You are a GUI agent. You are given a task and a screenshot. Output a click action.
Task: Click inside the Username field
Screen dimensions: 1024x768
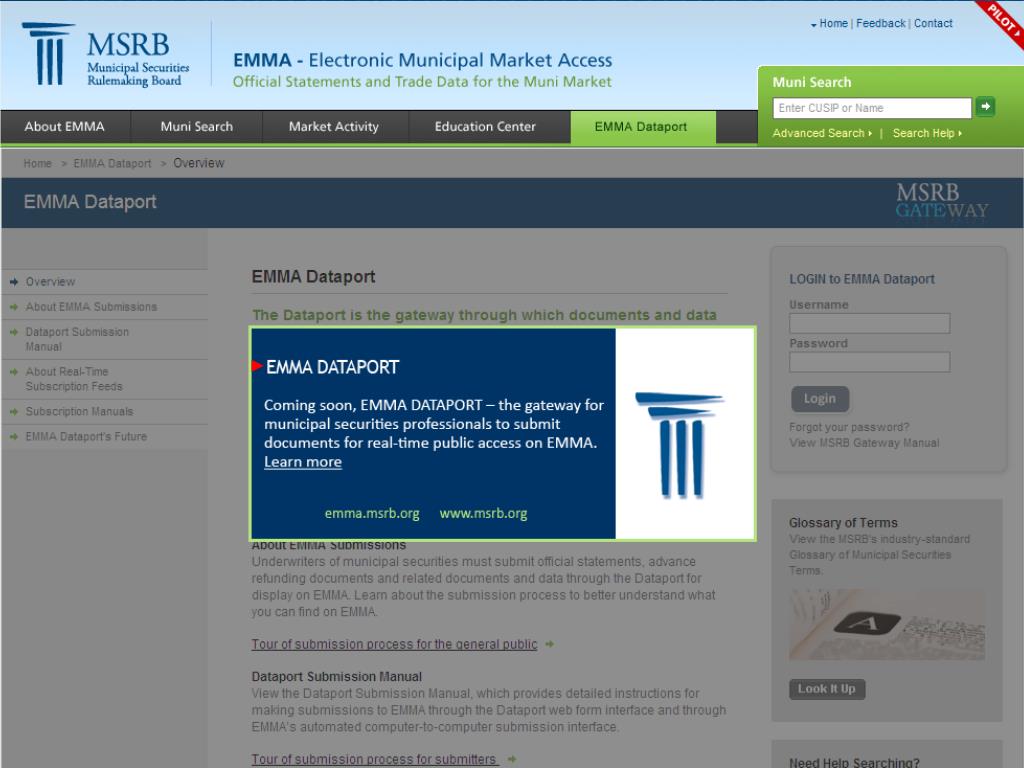[x=869, y=323]
